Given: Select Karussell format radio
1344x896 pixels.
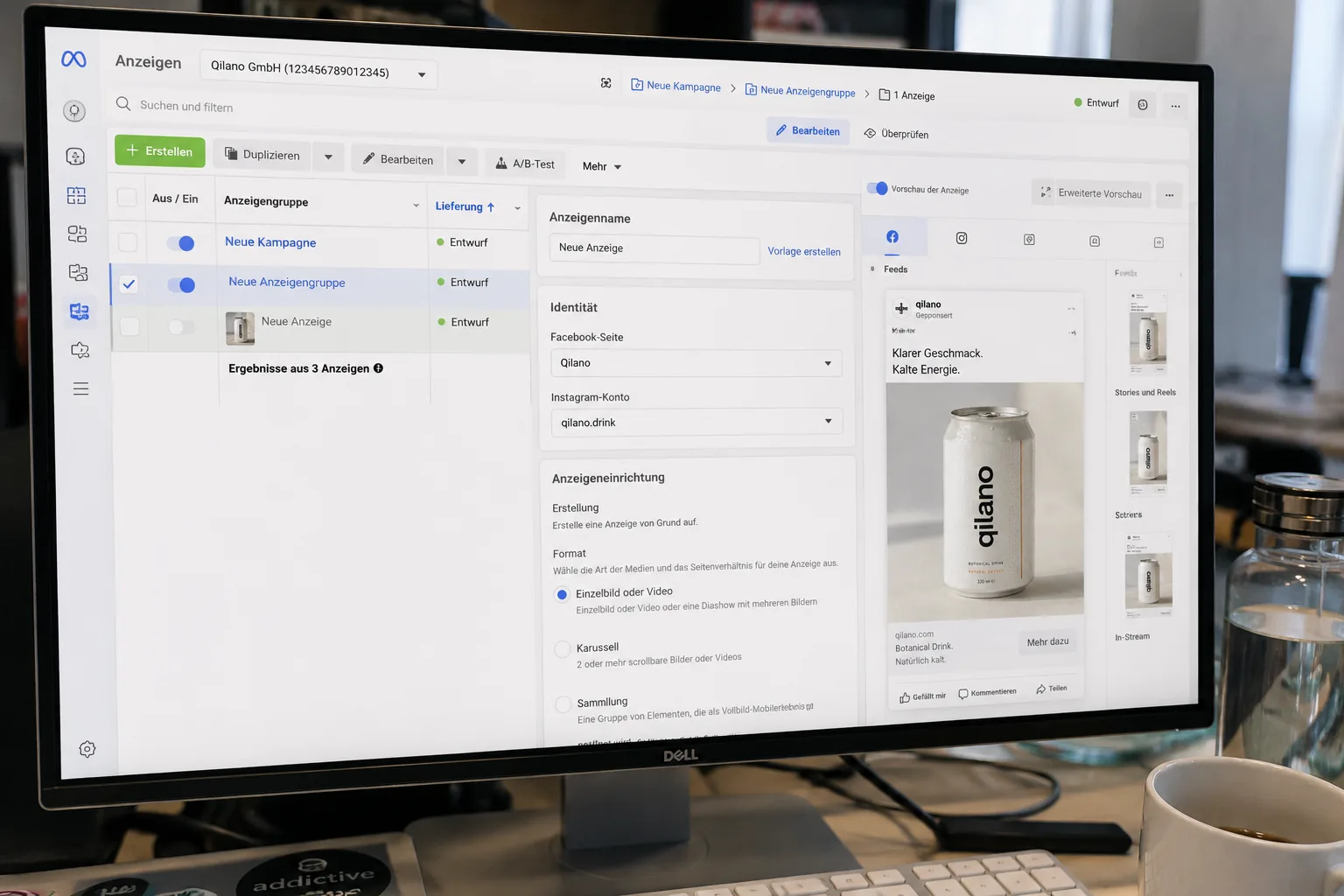Looking at the screenshot, I should [x=563, y=649].
